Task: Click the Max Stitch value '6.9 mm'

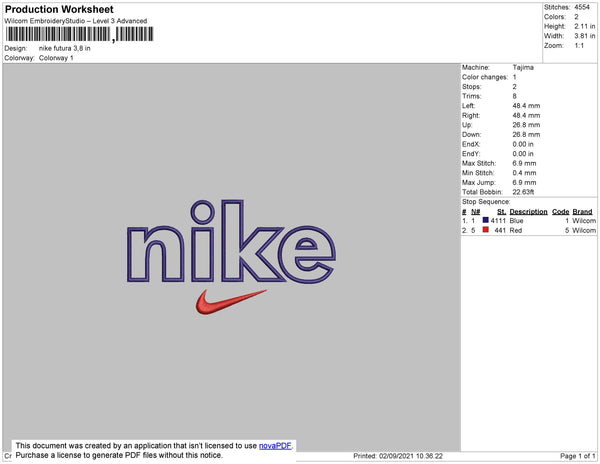Action: point(524,163)
